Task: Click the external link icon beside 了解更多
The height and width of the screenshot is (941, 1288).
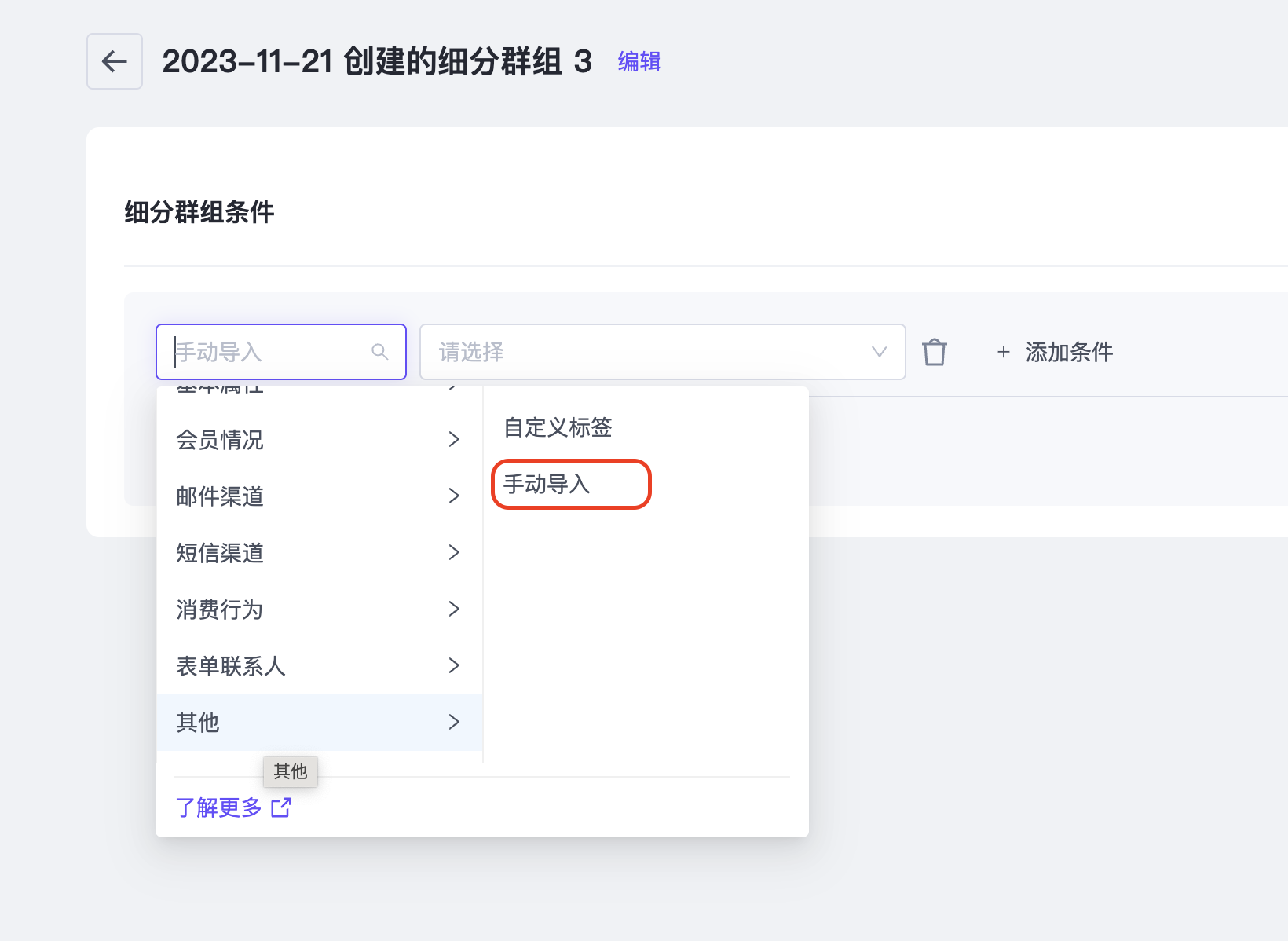Action: tap(281, 807)
